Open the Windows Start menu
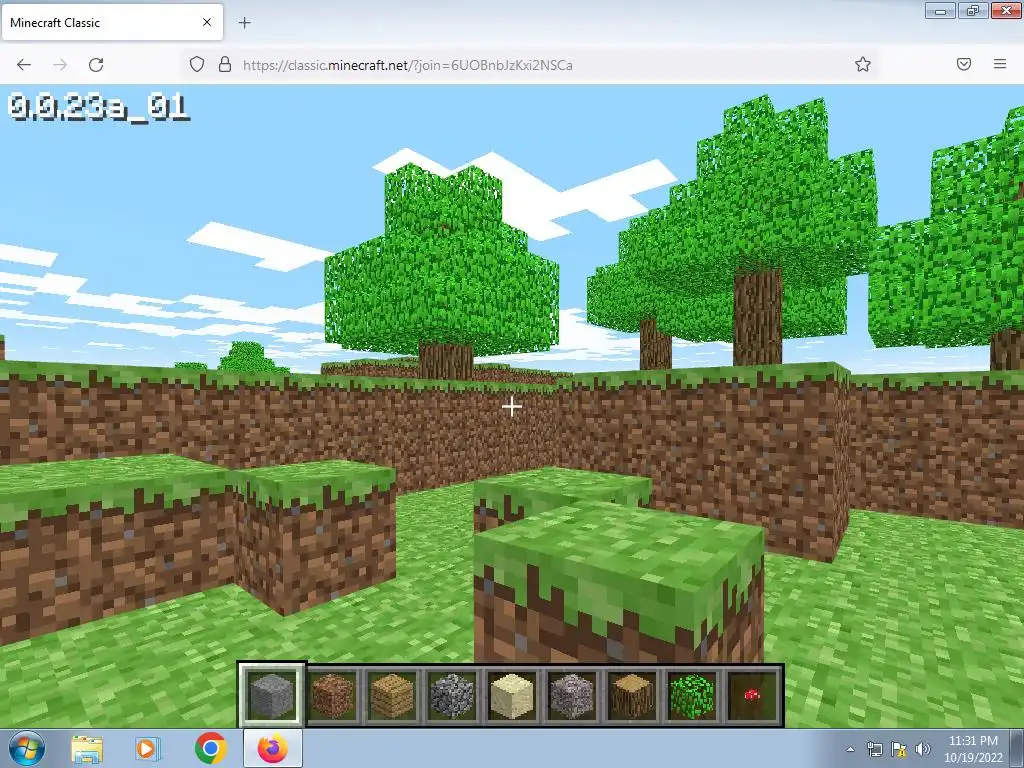 [x=27, y=748]
